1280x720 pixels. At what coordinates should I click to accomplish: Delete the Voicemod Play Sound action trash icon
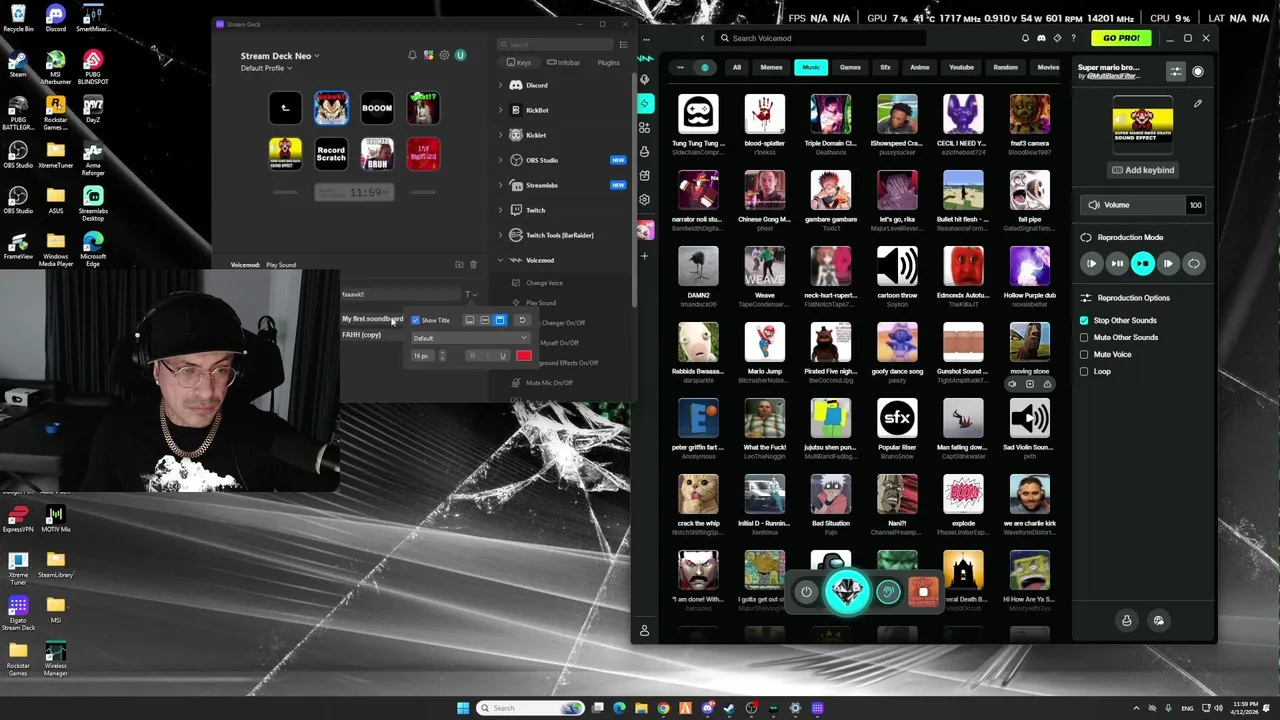(474, 265)
